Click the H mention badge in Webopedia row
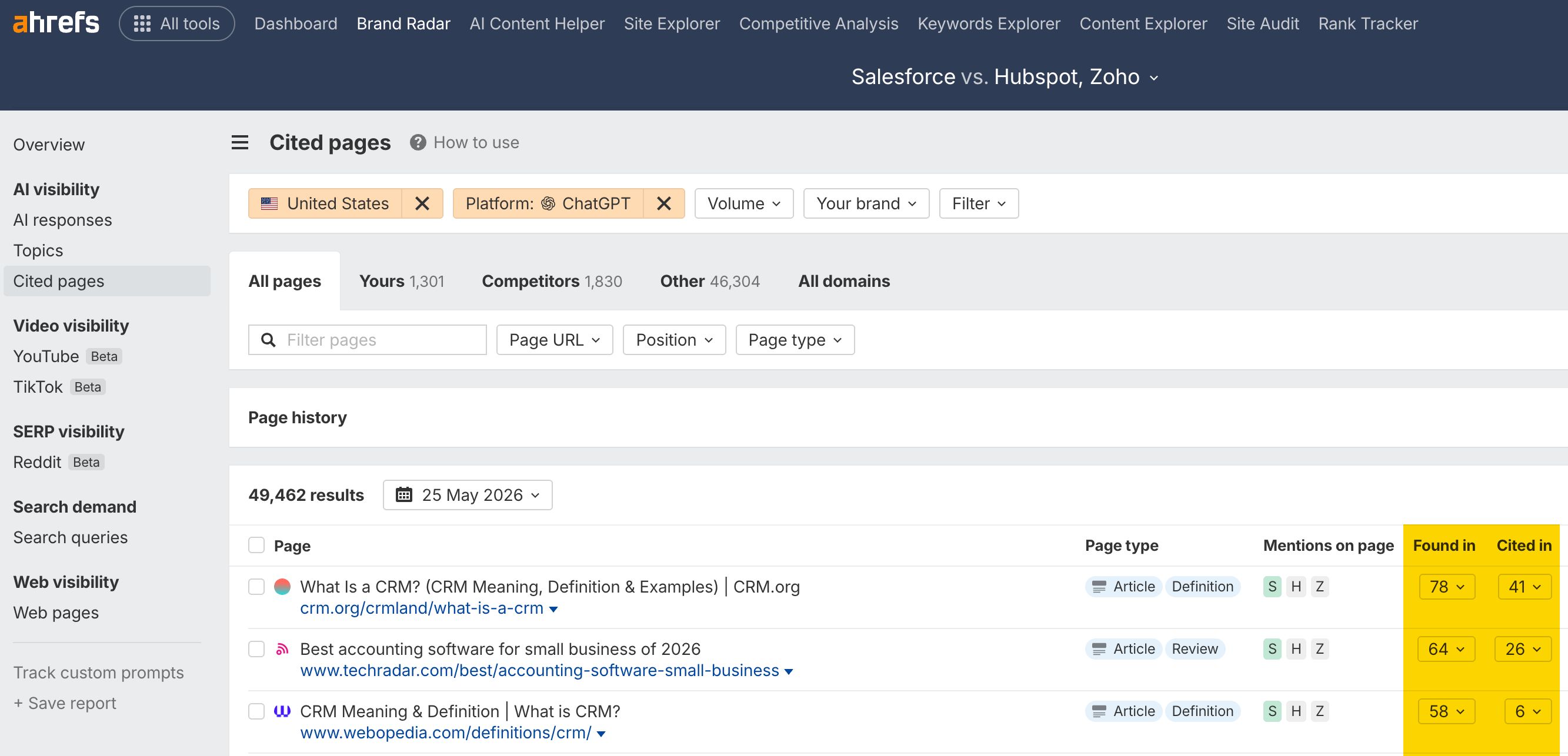The width and height of the screenshot is (1568, 756). pyautogui.click(x=1296, y=711)
